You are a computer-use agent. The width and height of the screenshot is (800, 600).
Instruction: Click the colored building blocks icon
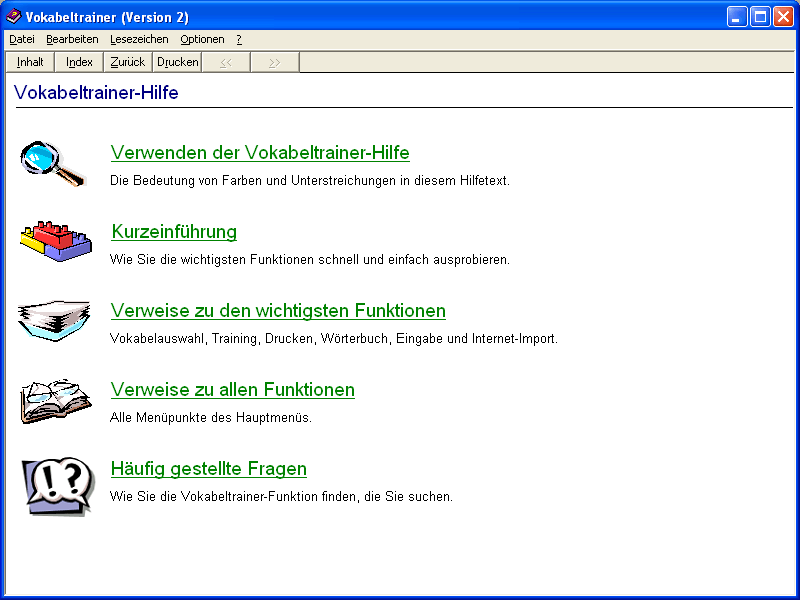pyautogui.click(x=56, y=241)
